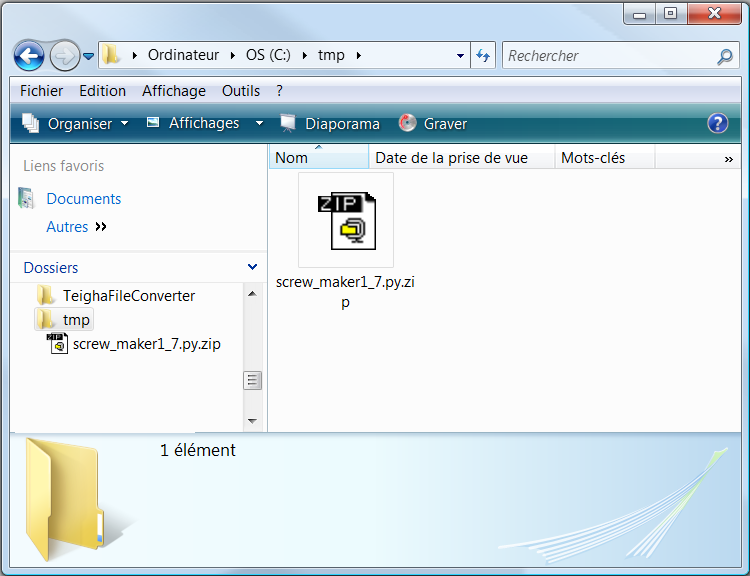Go back with the blue Back arrow
Image resolution: width=750 pixels, height=576 pixels.
click(29, 55)
